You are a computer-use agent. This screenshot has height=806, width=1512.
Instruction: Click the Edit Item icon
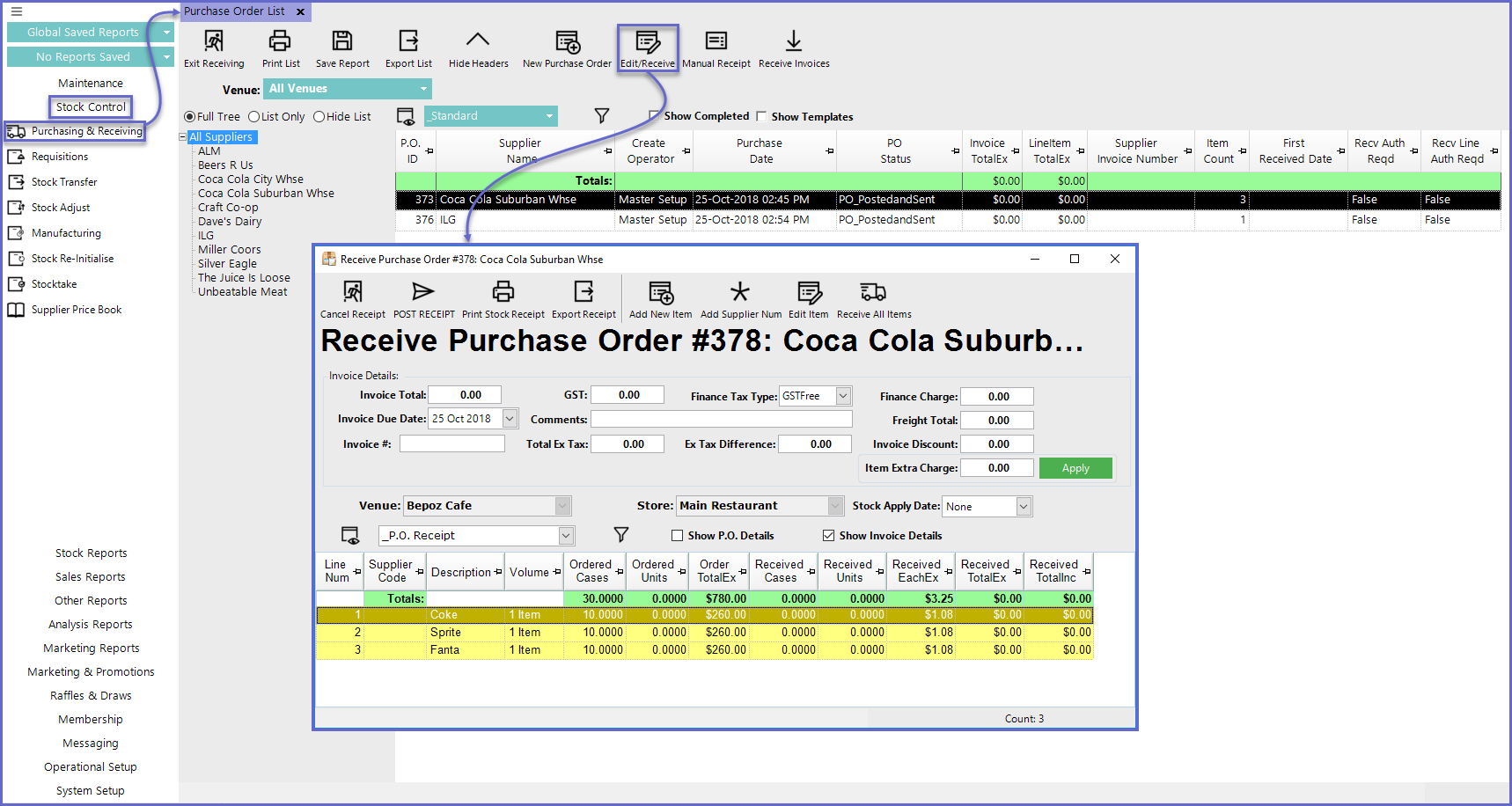(809, 292)
